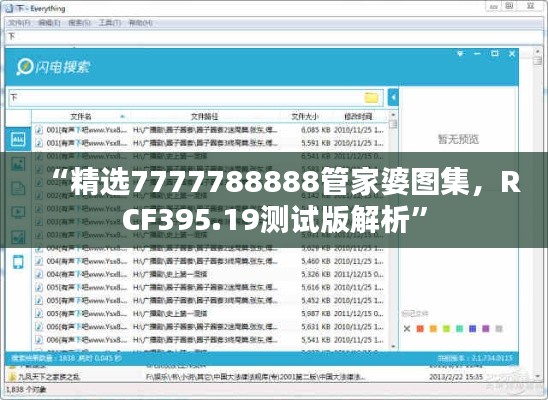Sort results by 文件大小 column header
Image resolution: width=548 pixels, height=400 pixels.
click(305, 116)
